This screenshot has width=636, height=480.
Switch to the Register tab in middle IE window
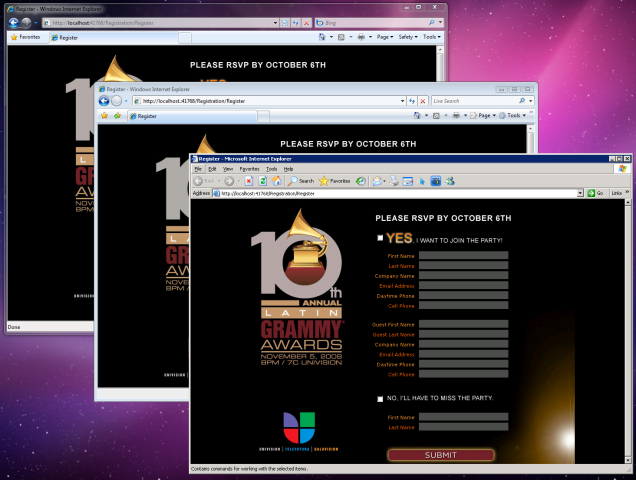pos(145,116)
